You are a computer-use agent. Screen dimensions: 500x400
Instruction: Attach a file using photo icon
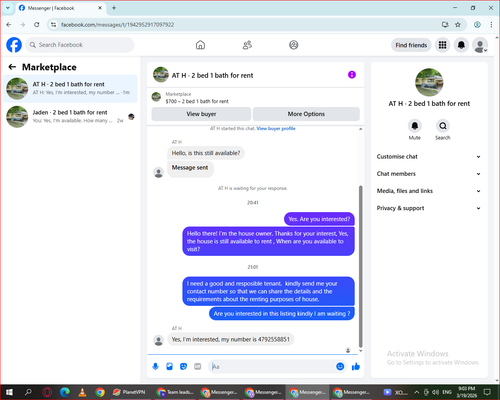coord(170,367)
